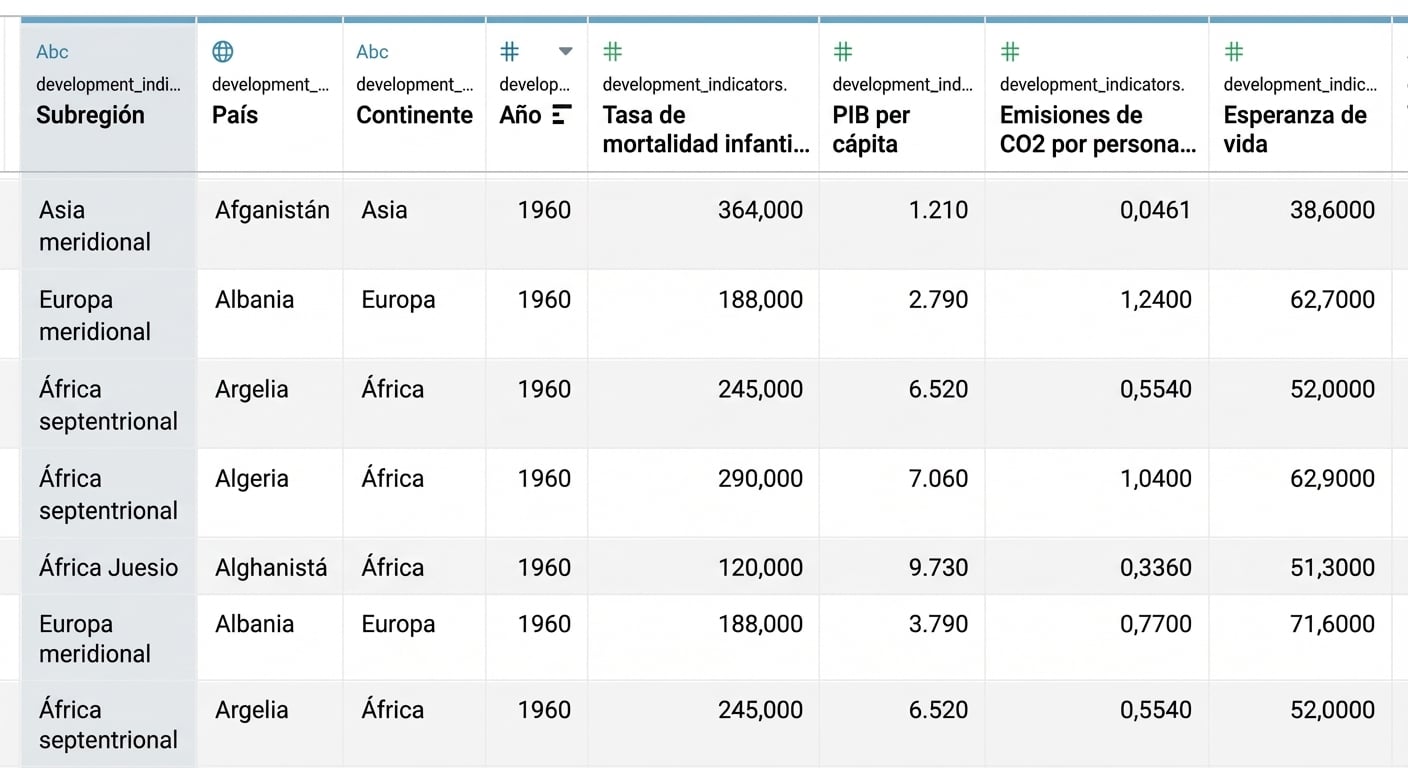
Task: Change data type icon of Tasa de mortalidad
Action: click(613, 52)
